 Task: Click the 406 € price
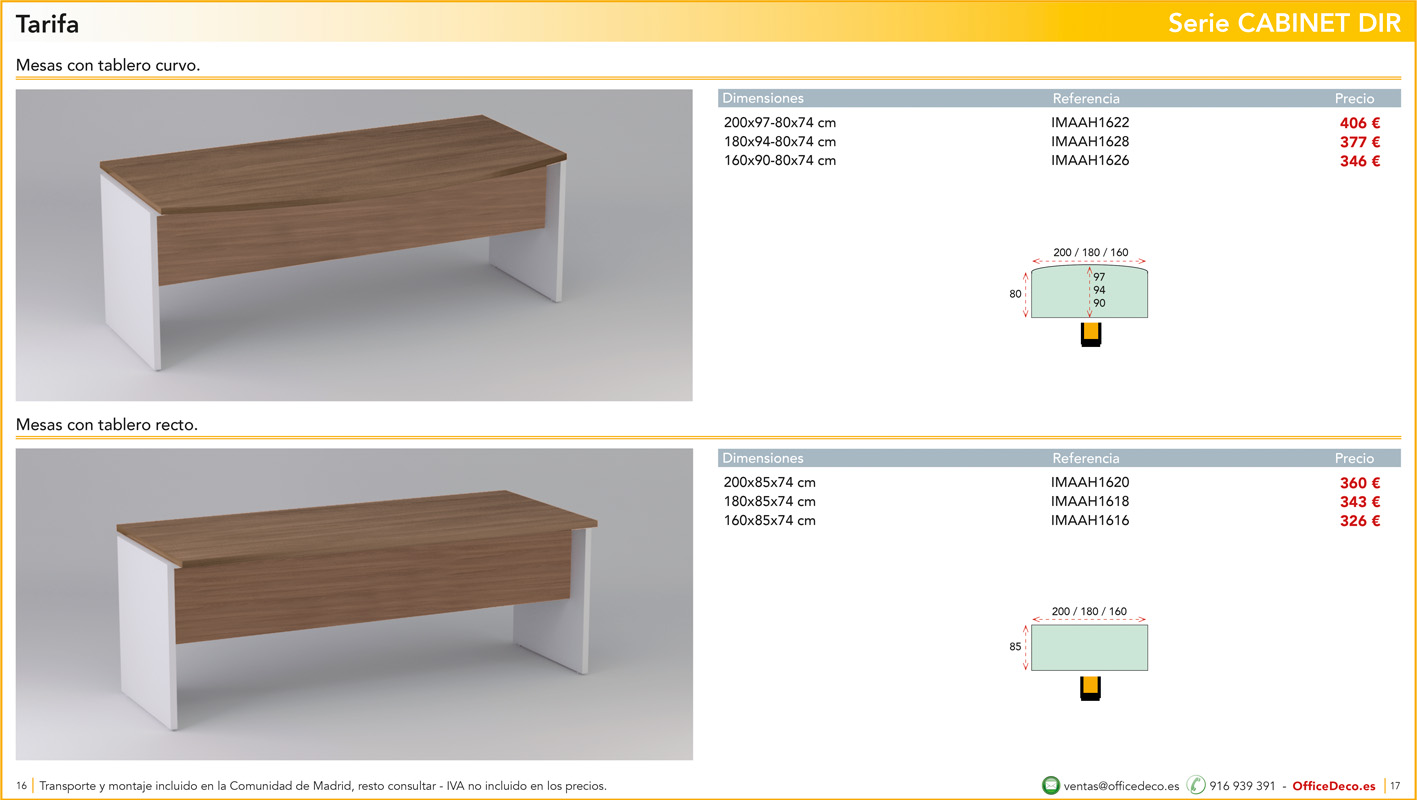tap(1360, 123)
